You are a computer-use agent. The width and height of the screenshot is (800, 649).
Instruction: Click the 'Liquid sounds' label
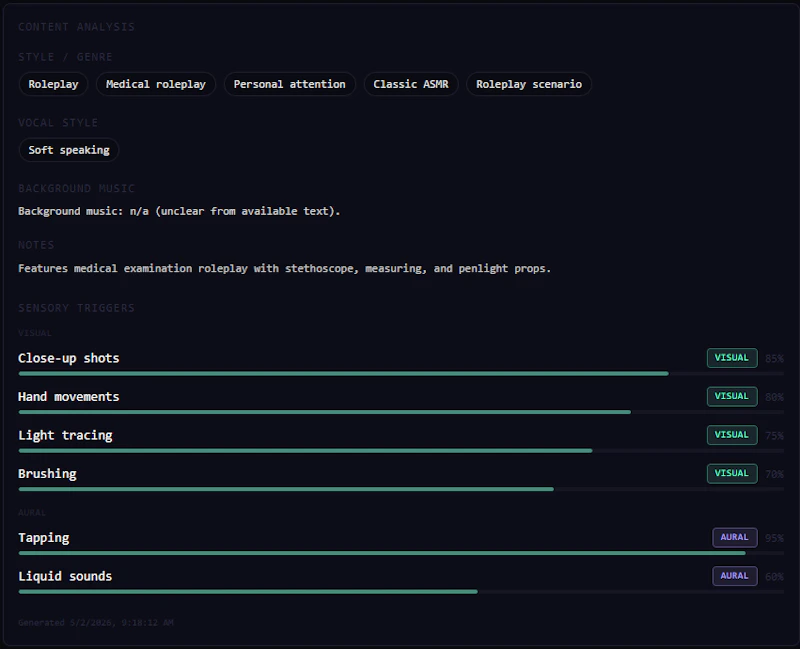pos(65,576)
